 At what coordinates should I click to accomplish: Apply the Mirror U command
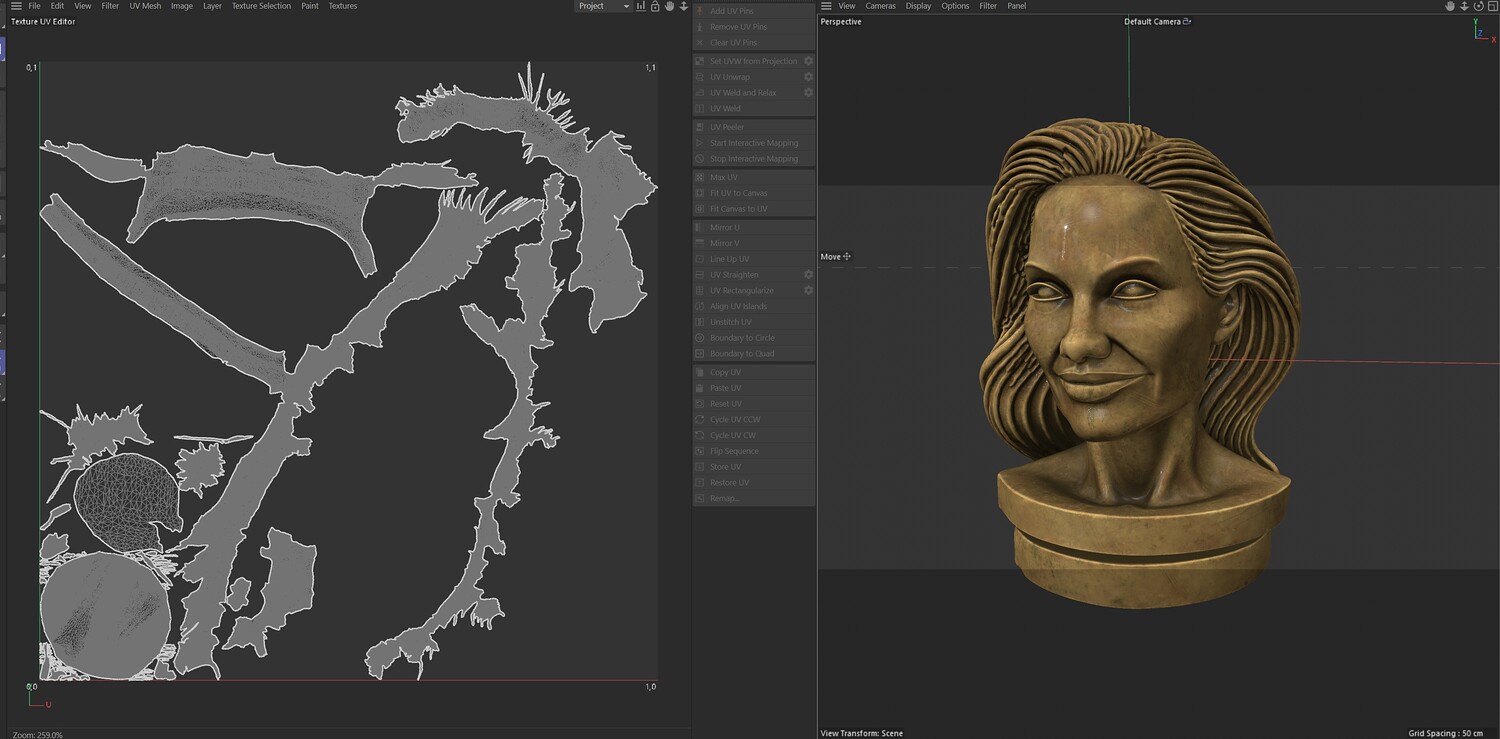pyautogui.click(x=754, y=227)
